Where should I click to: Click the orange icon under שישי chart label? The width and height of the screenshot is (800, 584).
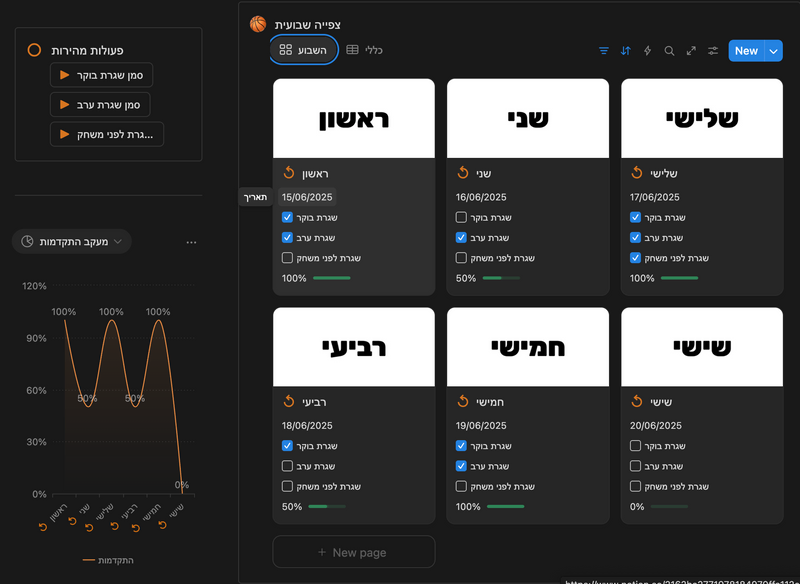(162, 524)
